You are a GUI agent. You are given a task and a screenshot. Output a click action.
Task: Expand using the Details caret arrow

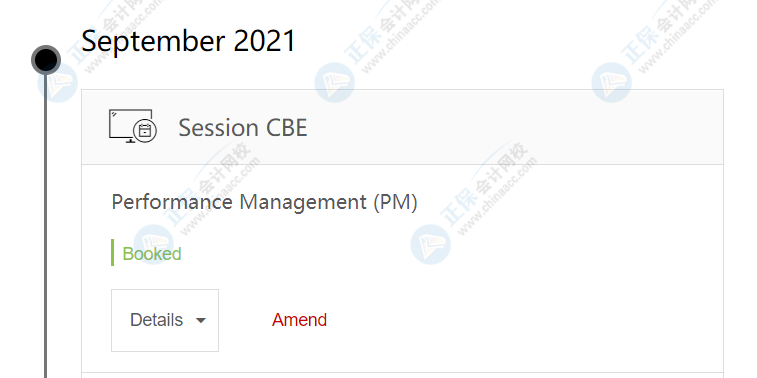click(x=201, y=321)
